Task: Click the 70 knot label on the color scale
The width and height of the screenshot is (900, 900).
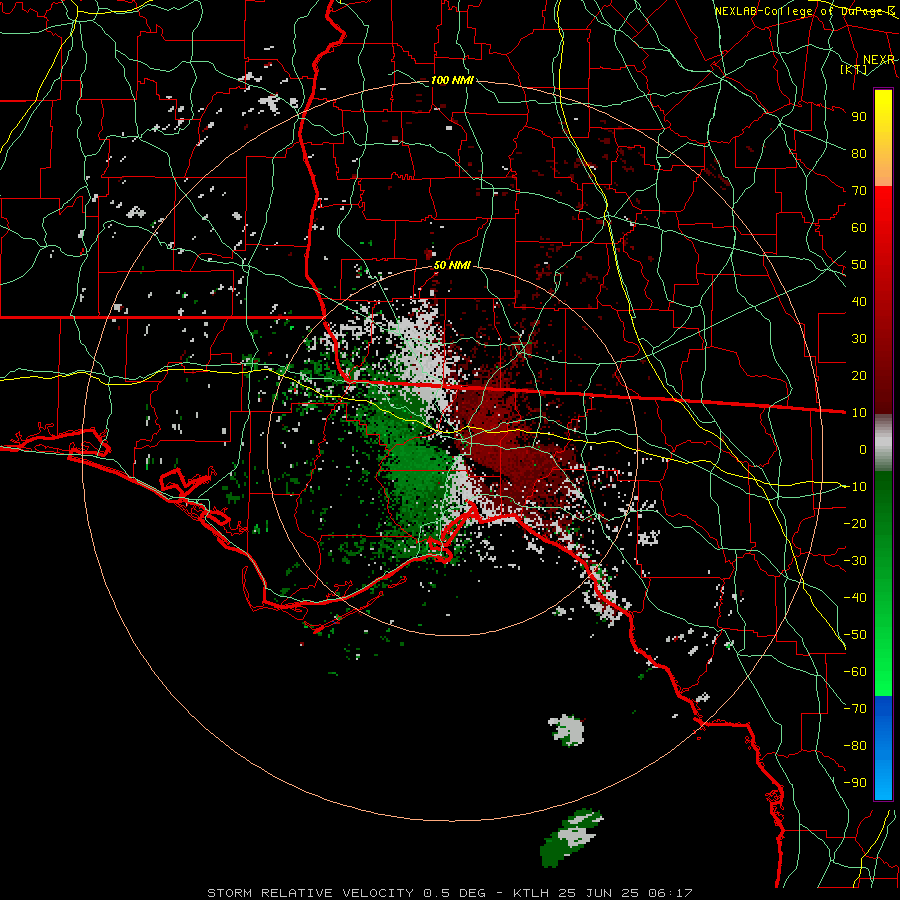Action: 859,191
